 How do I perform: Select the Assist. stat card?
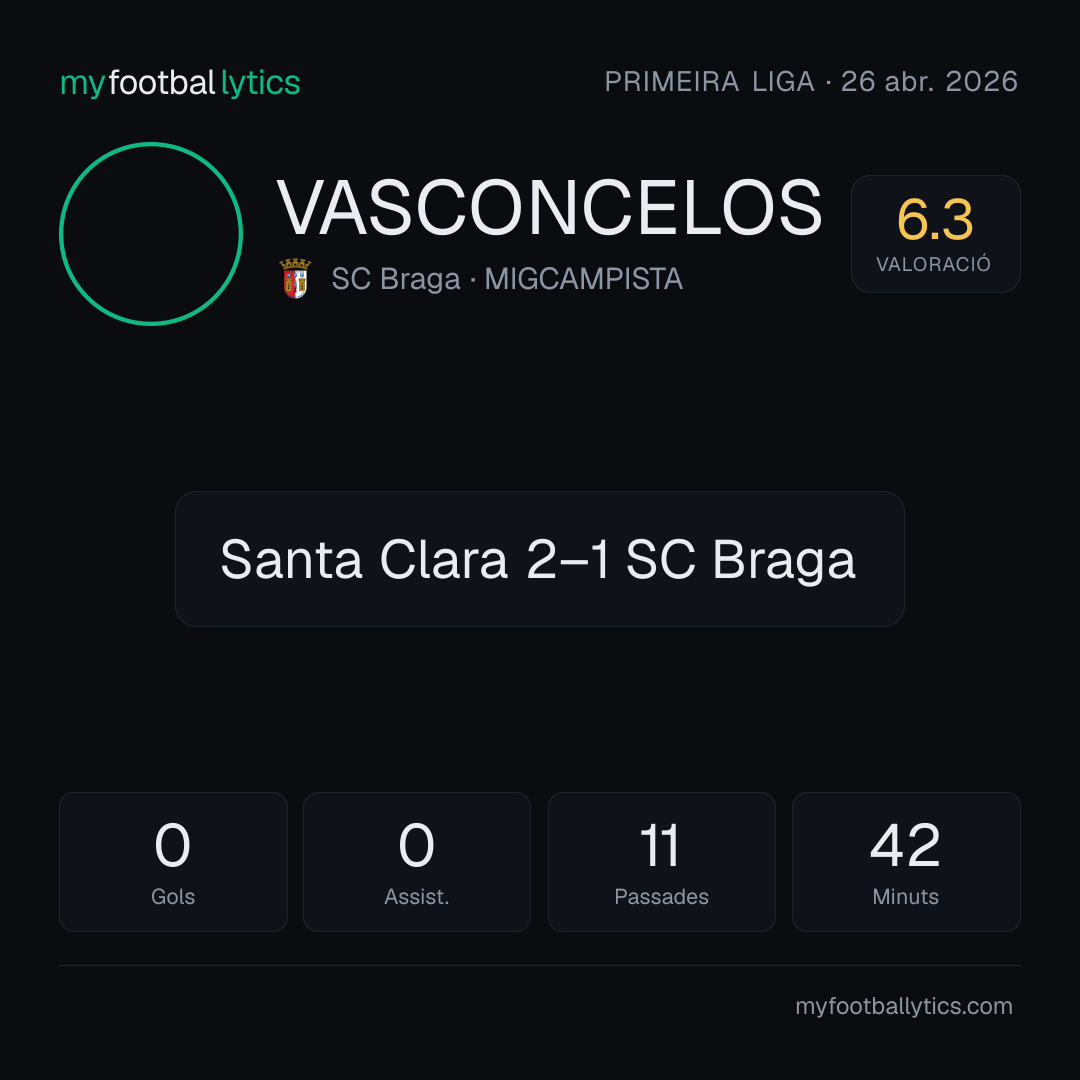417,862
